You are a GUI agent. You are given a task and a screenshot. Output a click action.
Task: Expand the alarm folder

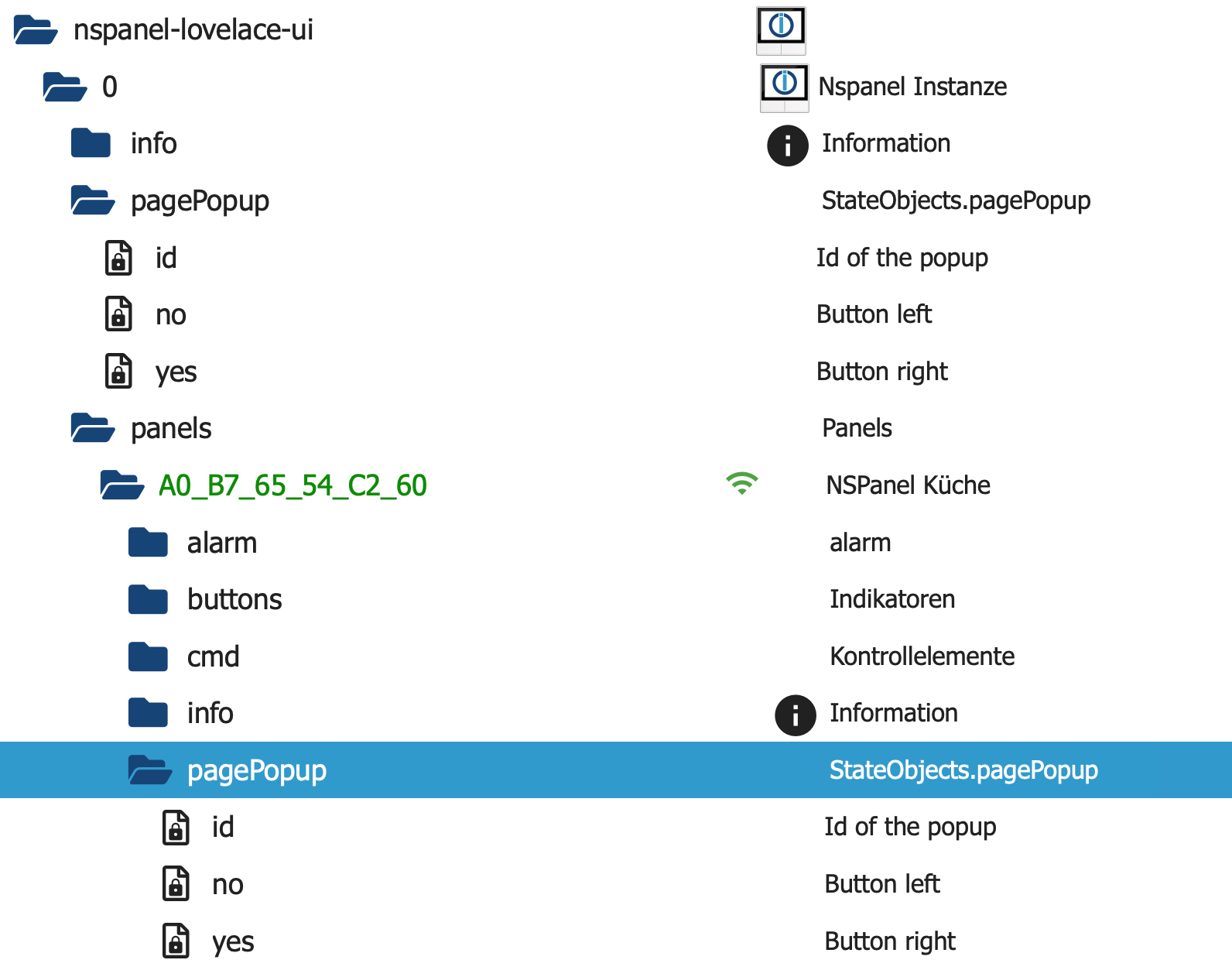coord(148,543)
